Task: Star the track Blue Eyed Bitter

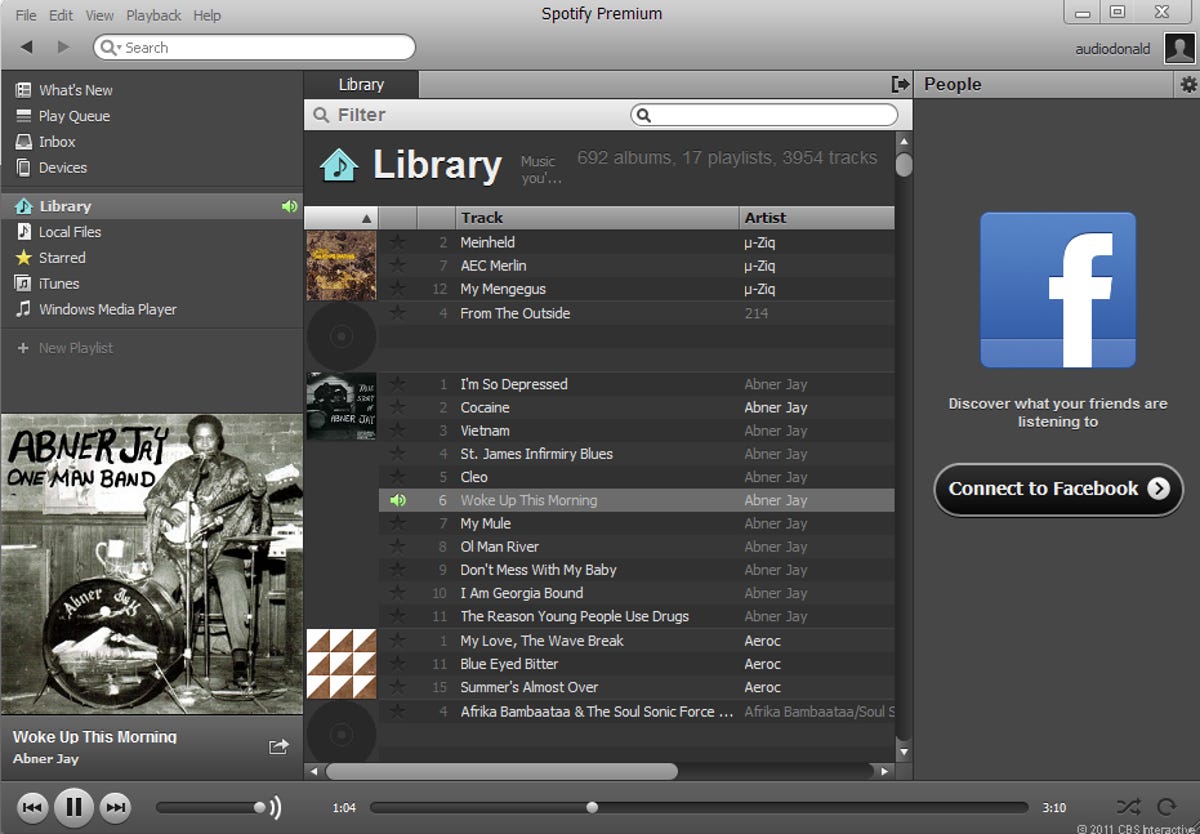Action: click(398, 664)
